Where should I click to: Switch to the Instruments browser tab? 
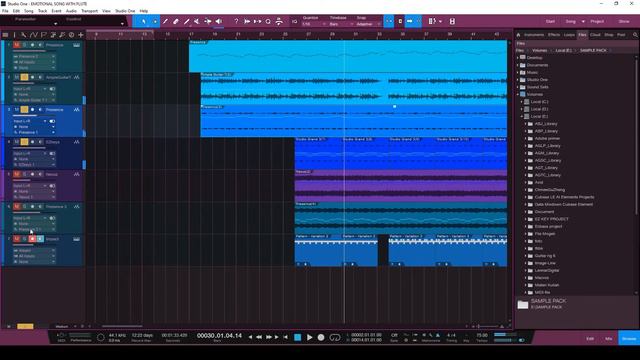click(533, 35)
